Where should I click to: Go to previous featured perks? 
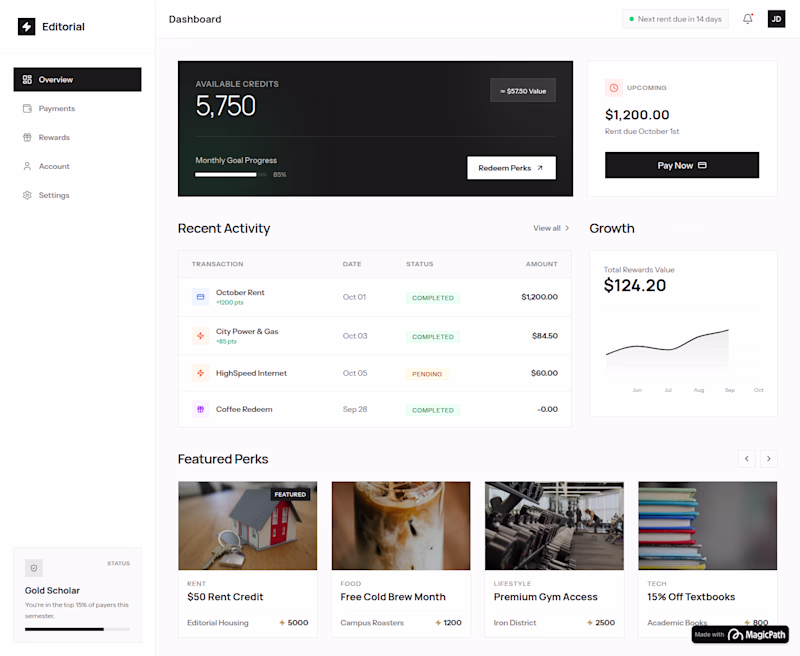pos(746,459)
